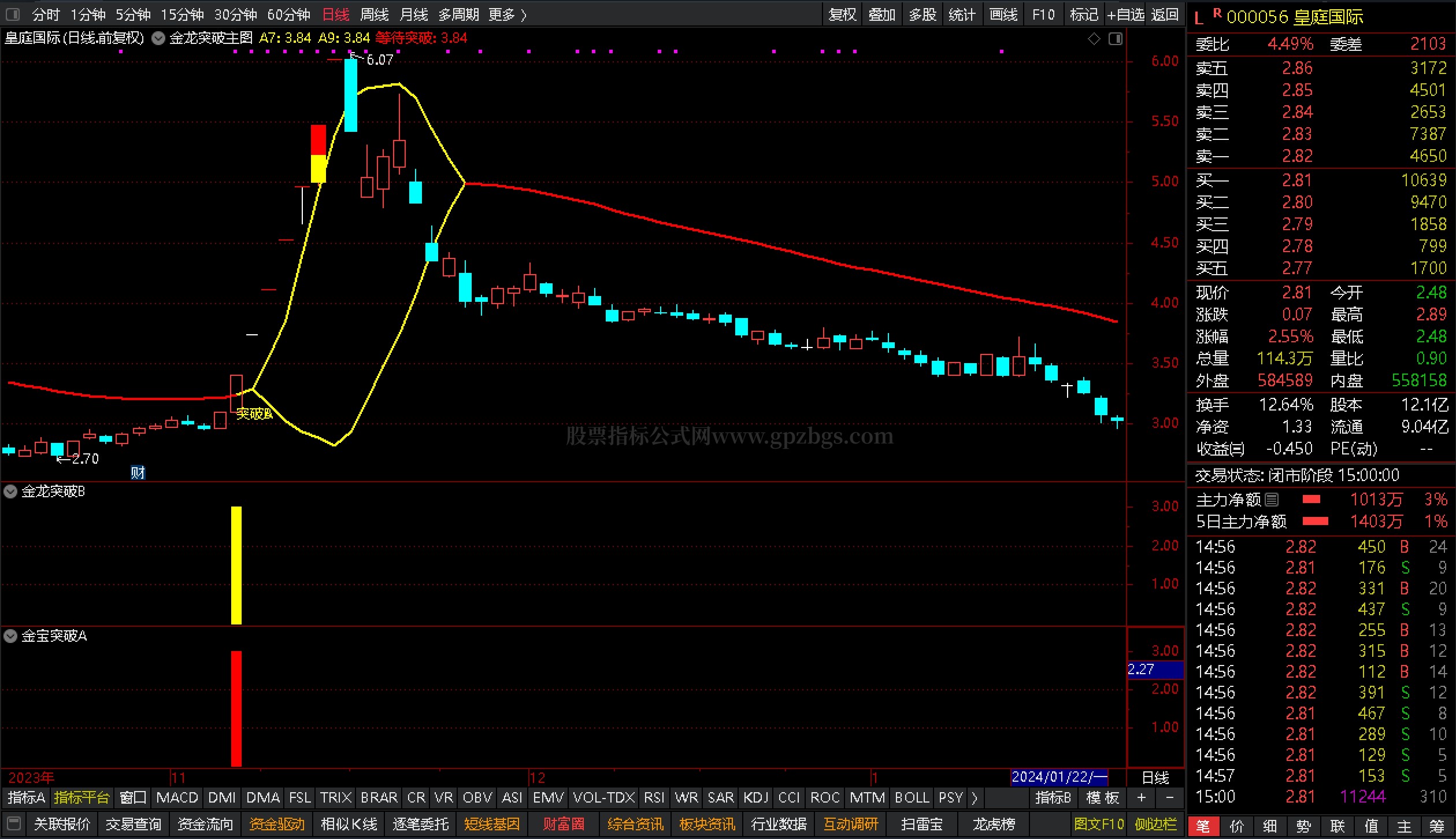Open the 金龙突破主图 indicator menu circle
The width and height of the screenshot is (1456, 839).
158,39
